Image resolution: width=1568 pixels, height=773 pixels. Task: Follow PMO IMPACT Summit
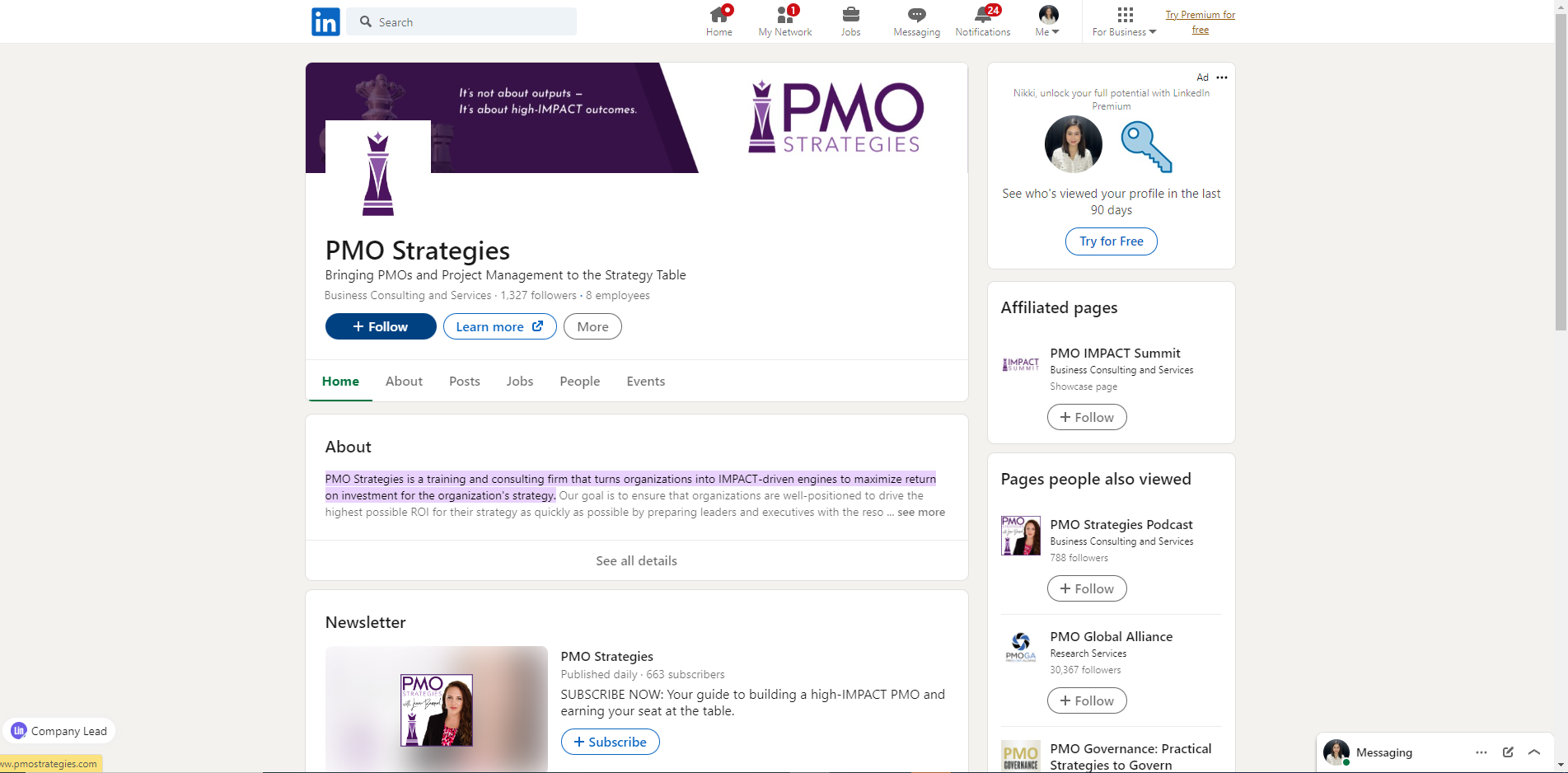point(1087,417)
